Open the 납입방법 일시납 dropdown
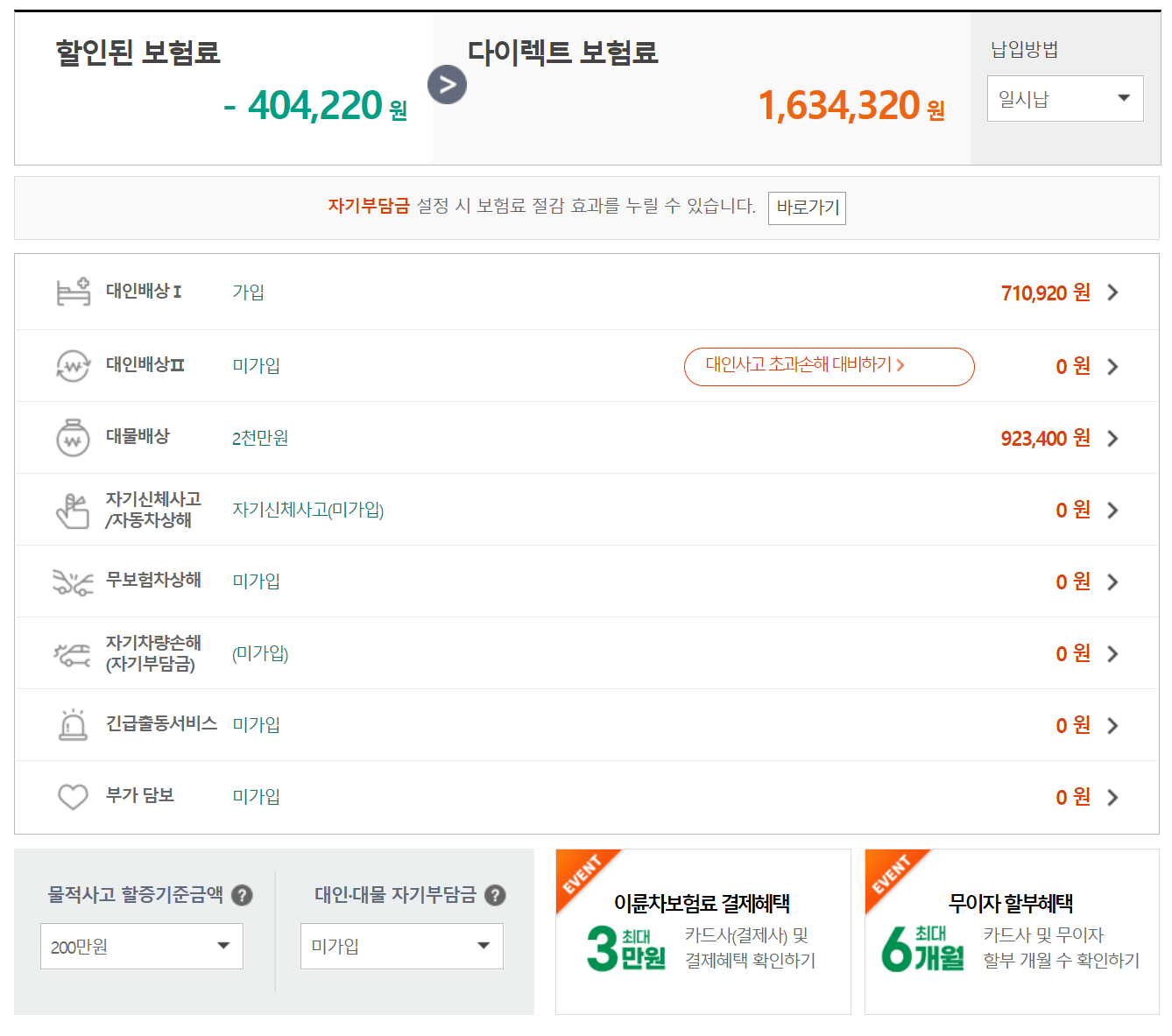This screenshot has height=1036, width=1172. pos(1065,98)
